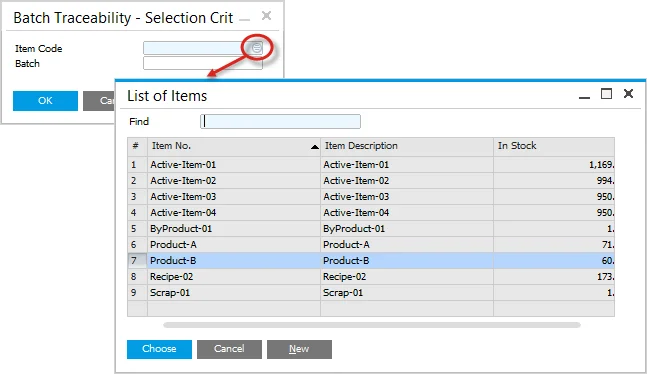Sort by Item Description column header
647x374 pixels.
(x=407, y=146)
